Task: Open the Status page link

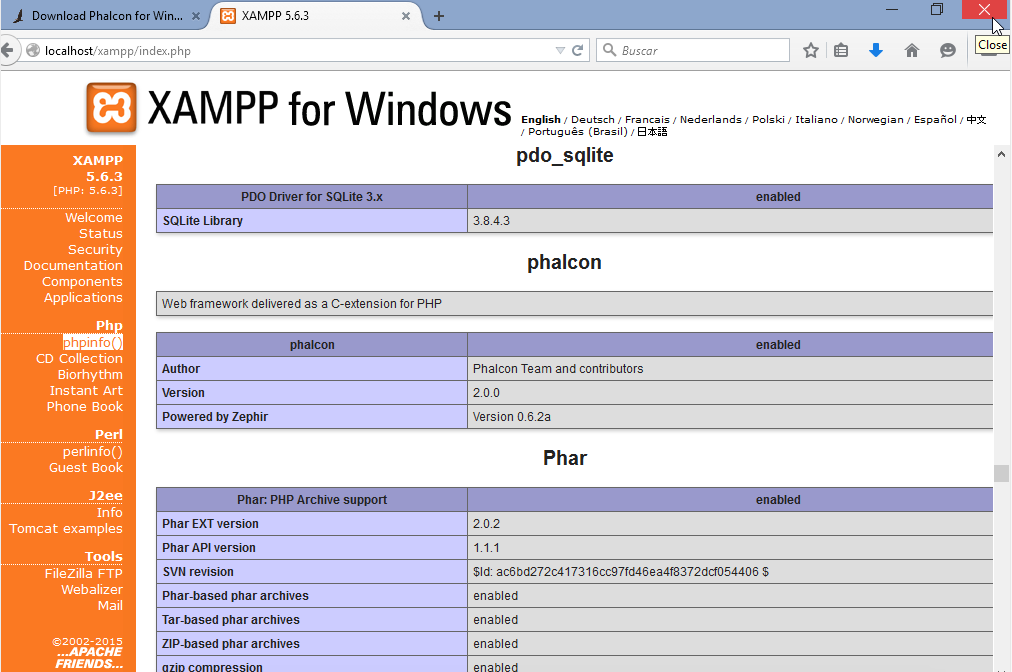Action: [100, 234]
